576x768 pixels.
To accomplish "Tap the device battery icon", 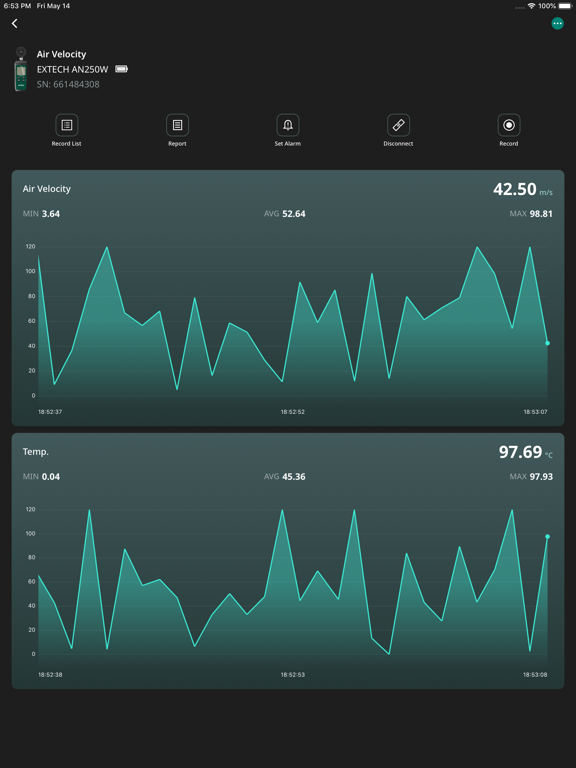I will [x=121, y=69].
